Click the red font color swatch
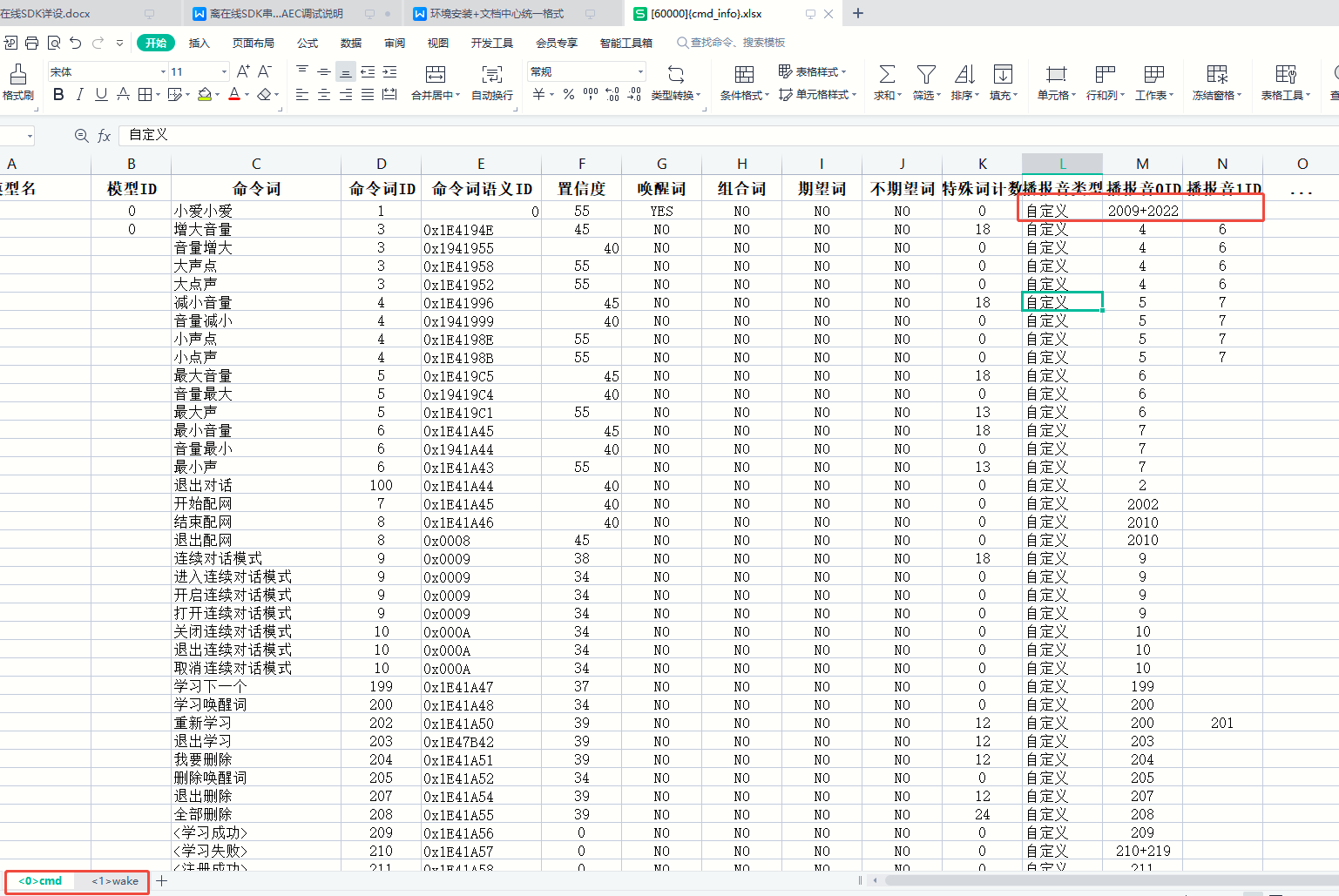1339x896 pixels. coord(233,95)
